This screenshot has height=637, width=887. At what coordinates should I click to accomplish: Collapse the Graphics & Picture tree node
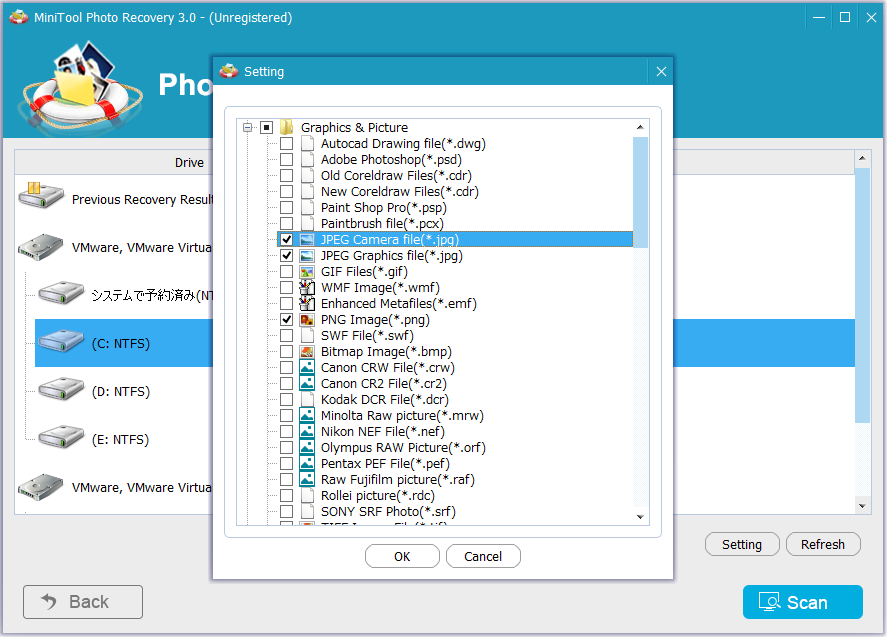coord(247,127)
